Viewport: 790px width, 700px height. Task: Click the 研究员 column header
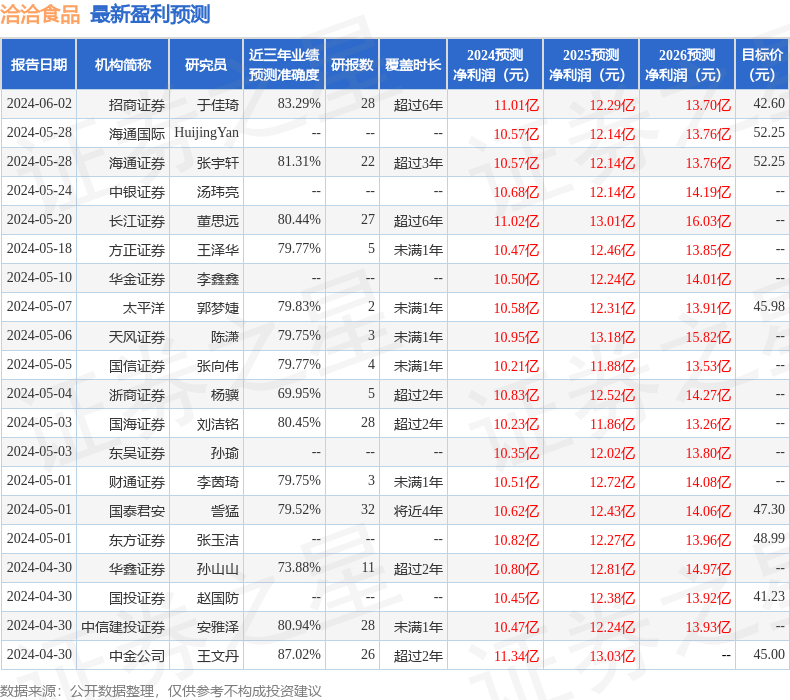pos(206,65)
